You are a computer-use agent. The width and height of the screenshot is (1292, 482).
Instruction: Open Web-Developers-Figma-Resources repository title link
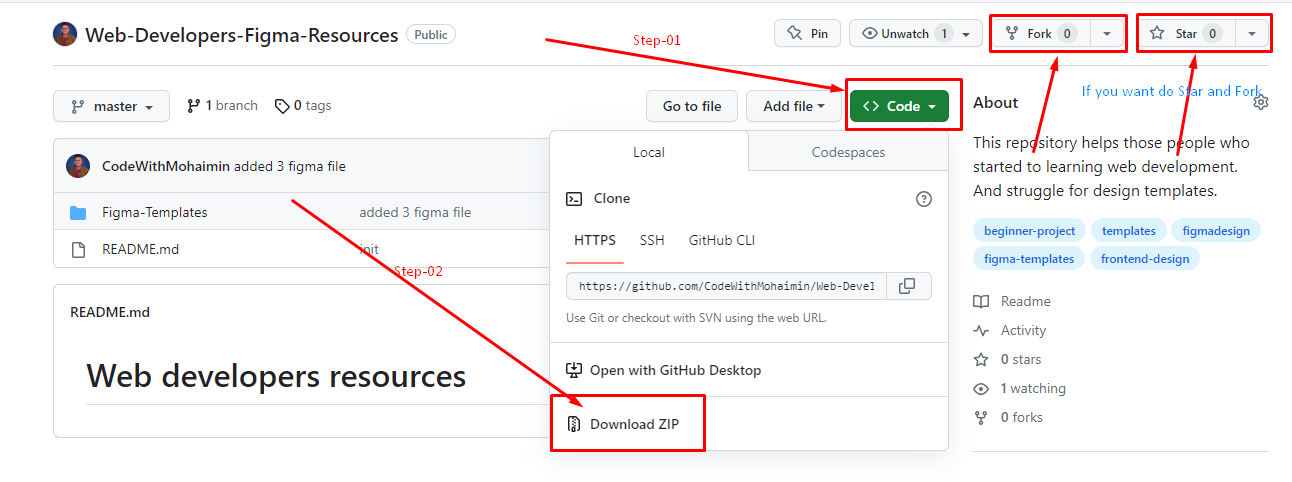(241, 35)
